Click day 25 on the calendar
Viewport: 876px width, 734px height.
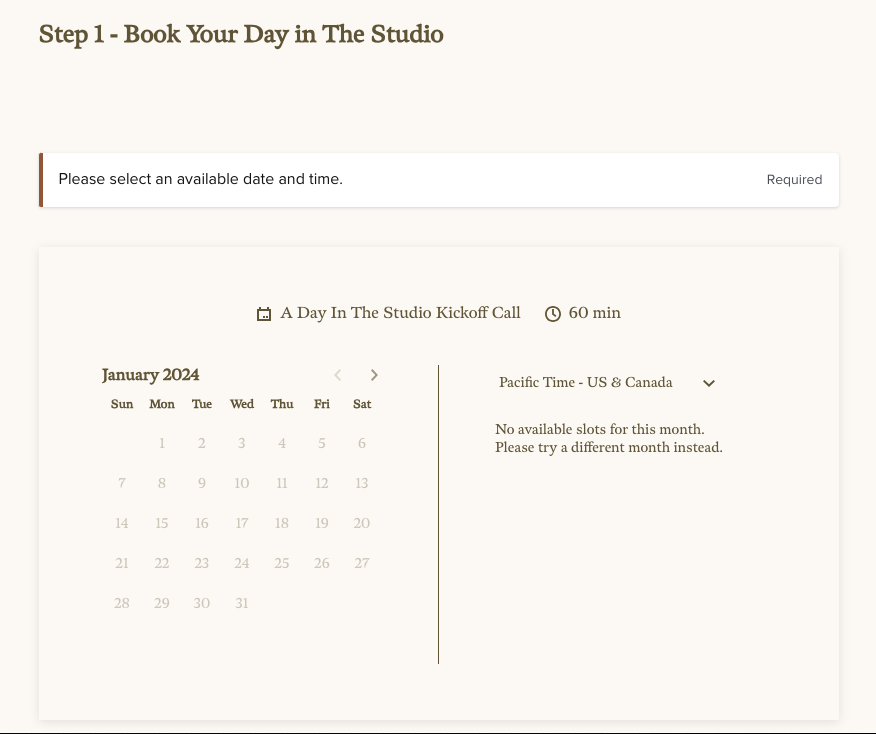[x=282, y=563]
